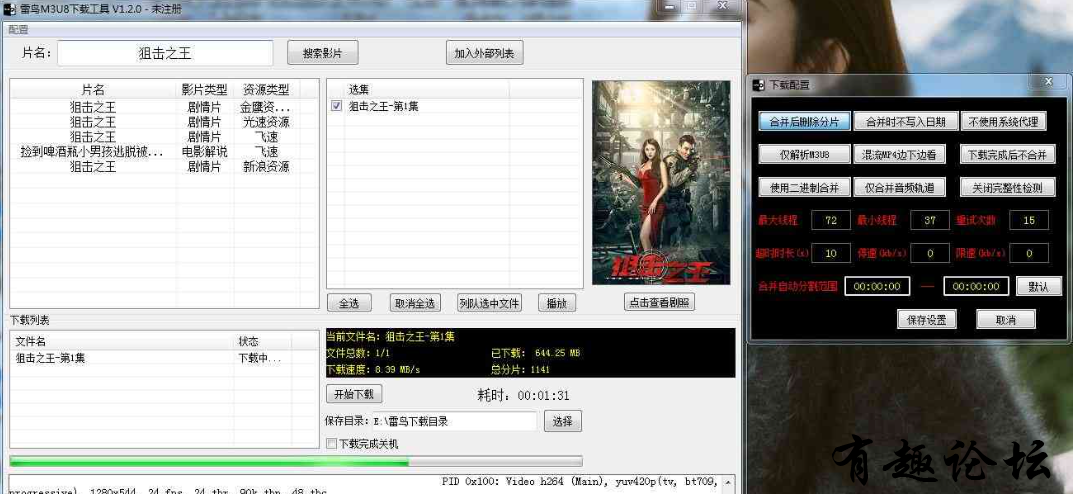Click the 最大线程 value field
Viewport: 1074px width, 494px height.
tap(830, 220)
